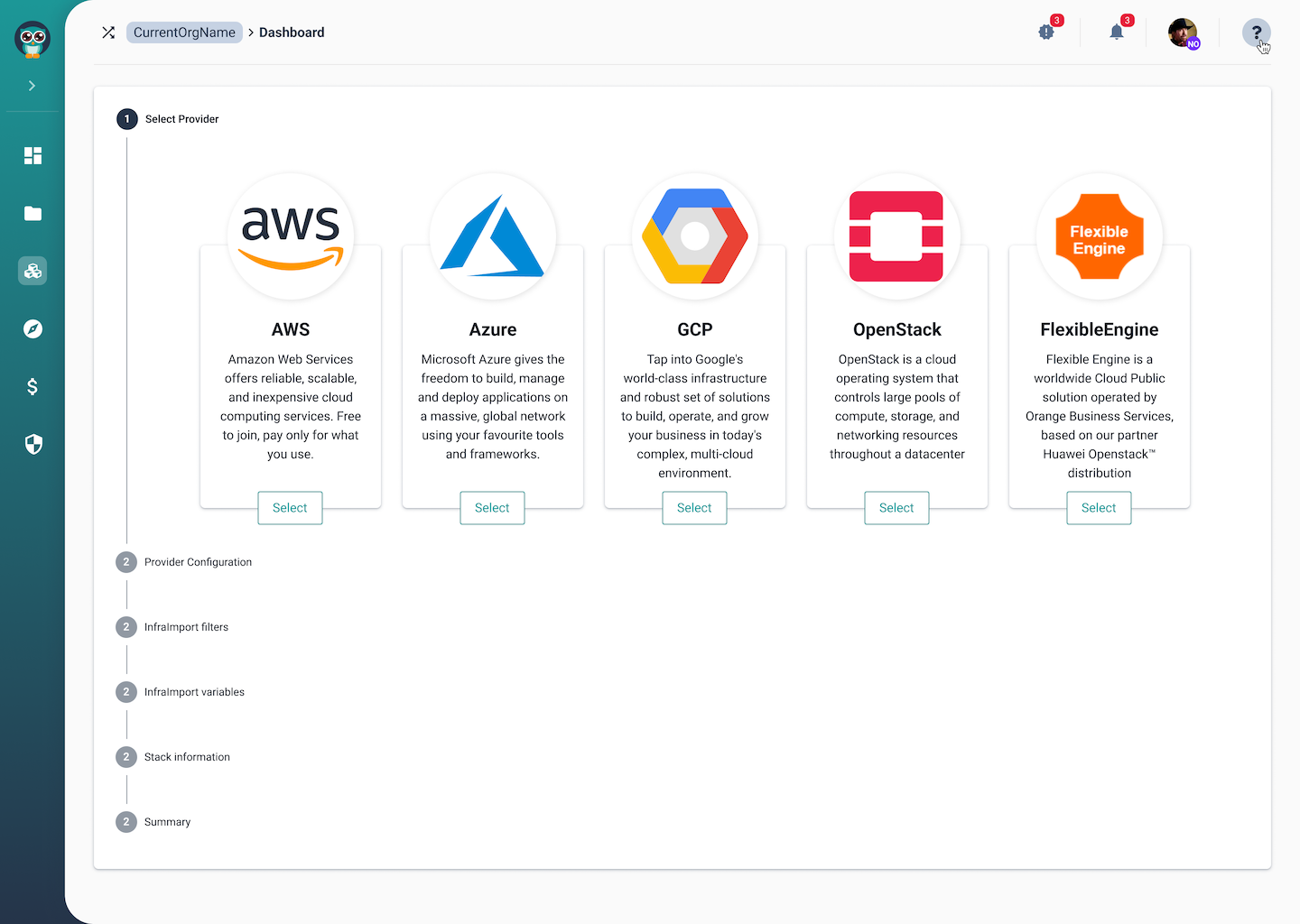Screen dimensions: 1300x924
Task: Go to the Summary step
Action: (153, 822)
